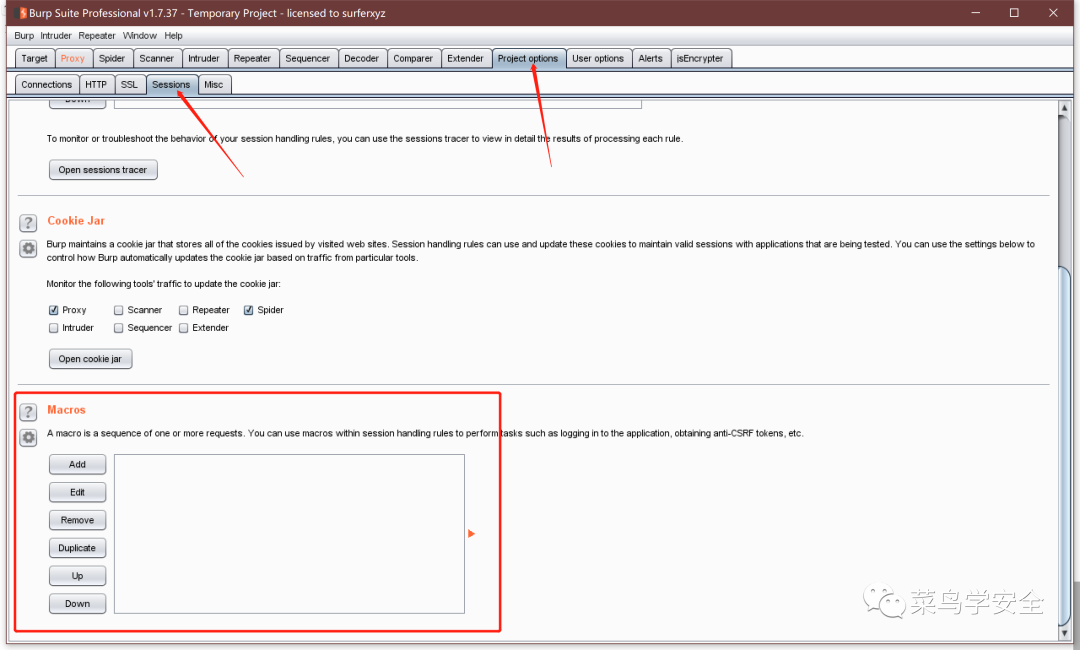The width and height of the screenshot is (1080, 650).
Task: Click the macro Up button
Action: tap(77, 576)
